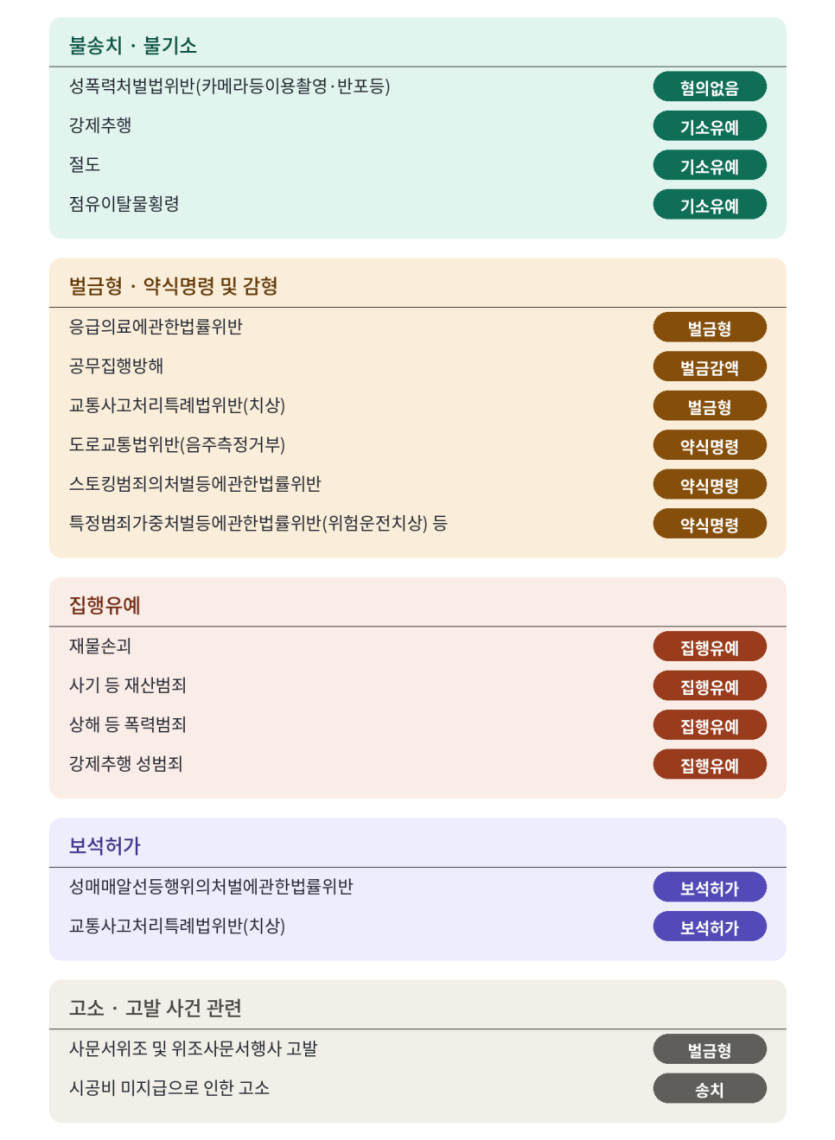Click the 기소유예 badge beside 절도
Viewport: 835px width, 1140px height.
point(709,166)
